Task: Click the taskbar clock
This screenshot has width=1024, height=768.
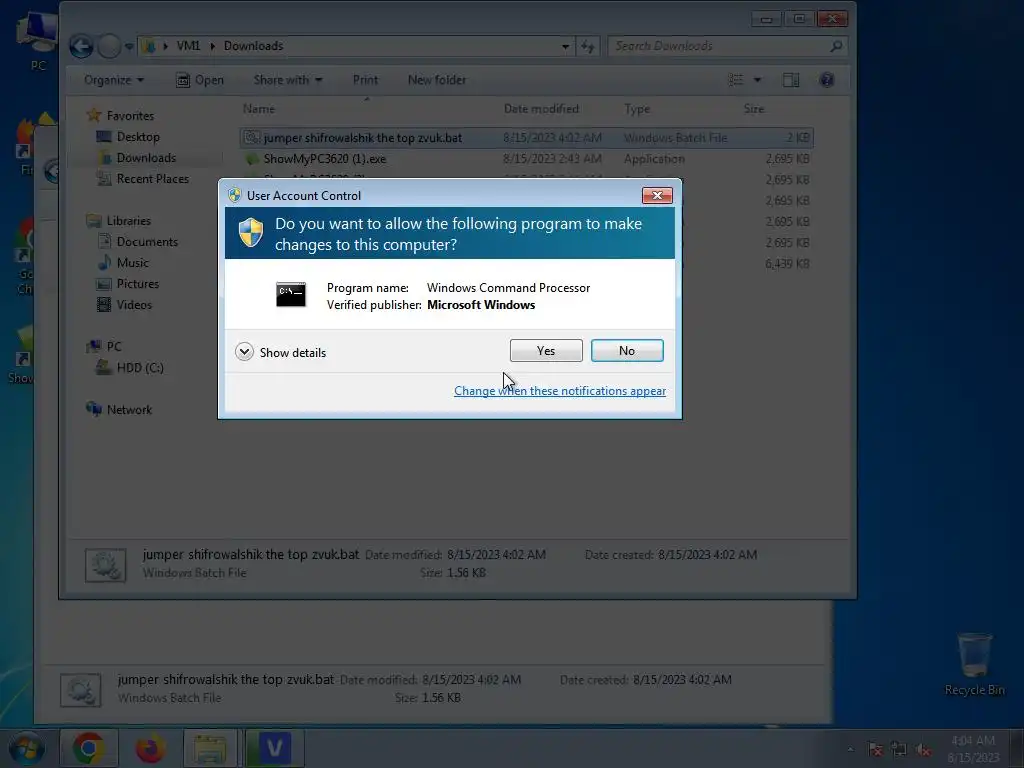Action: pos(973,749)
